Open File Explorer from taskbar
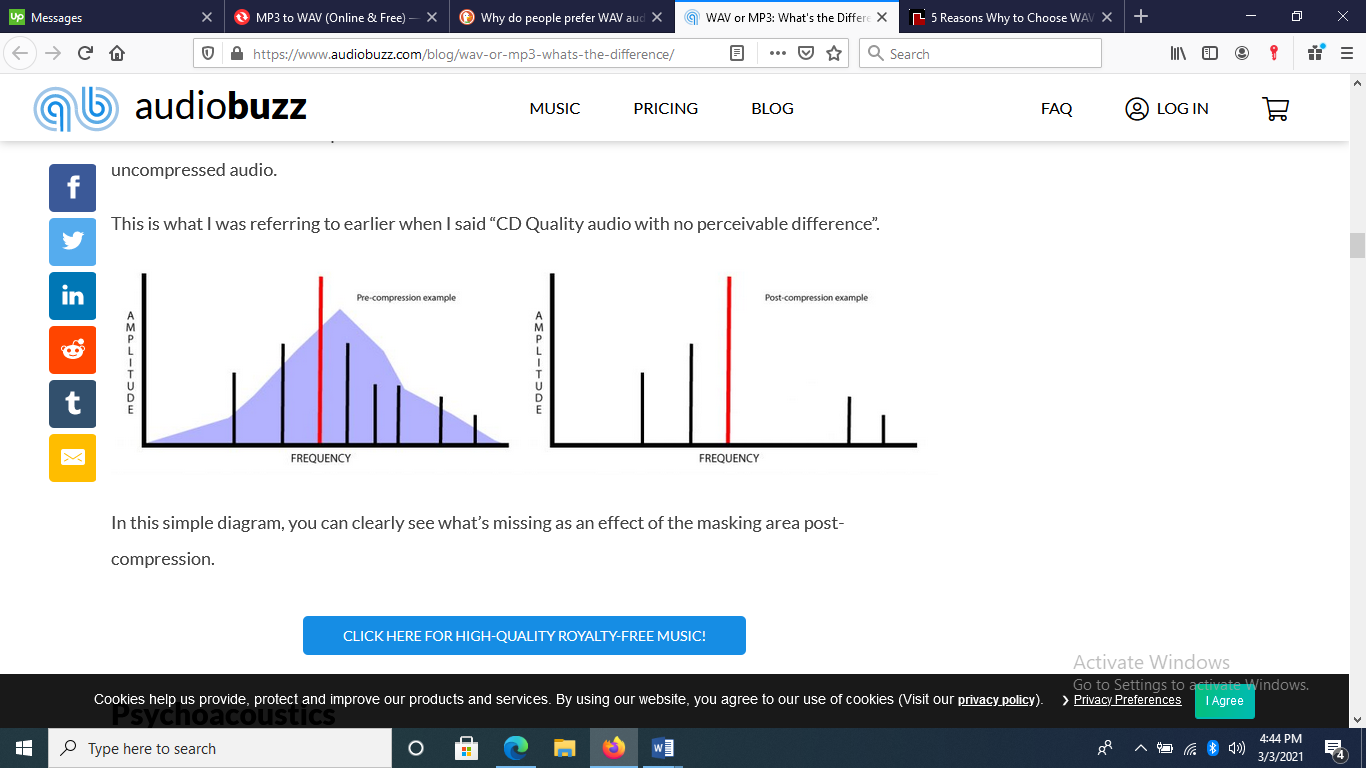1366x768 pixels. (x=565, y=748)
